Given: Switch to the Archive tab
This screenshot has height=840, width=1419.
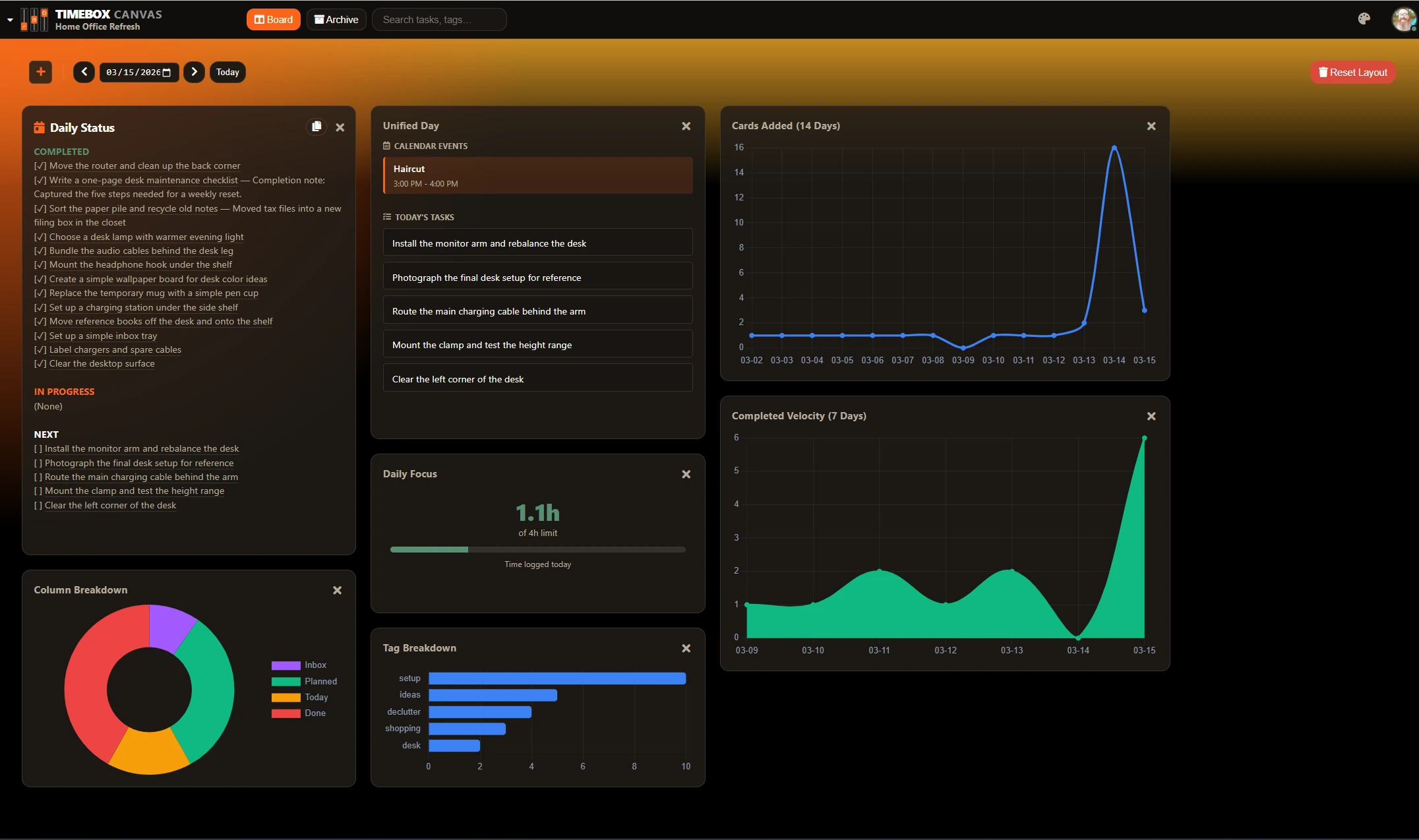Looking at the screenshot, I should (x=336, y=20).
